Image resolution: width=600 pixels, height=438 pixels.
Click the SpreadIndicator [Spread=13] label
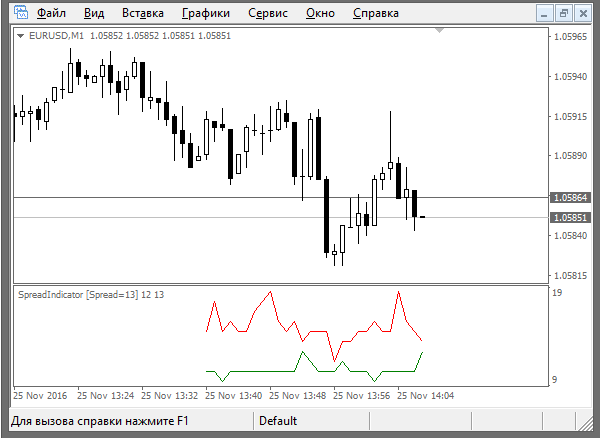pyautogui.click(x=78, y=295)
